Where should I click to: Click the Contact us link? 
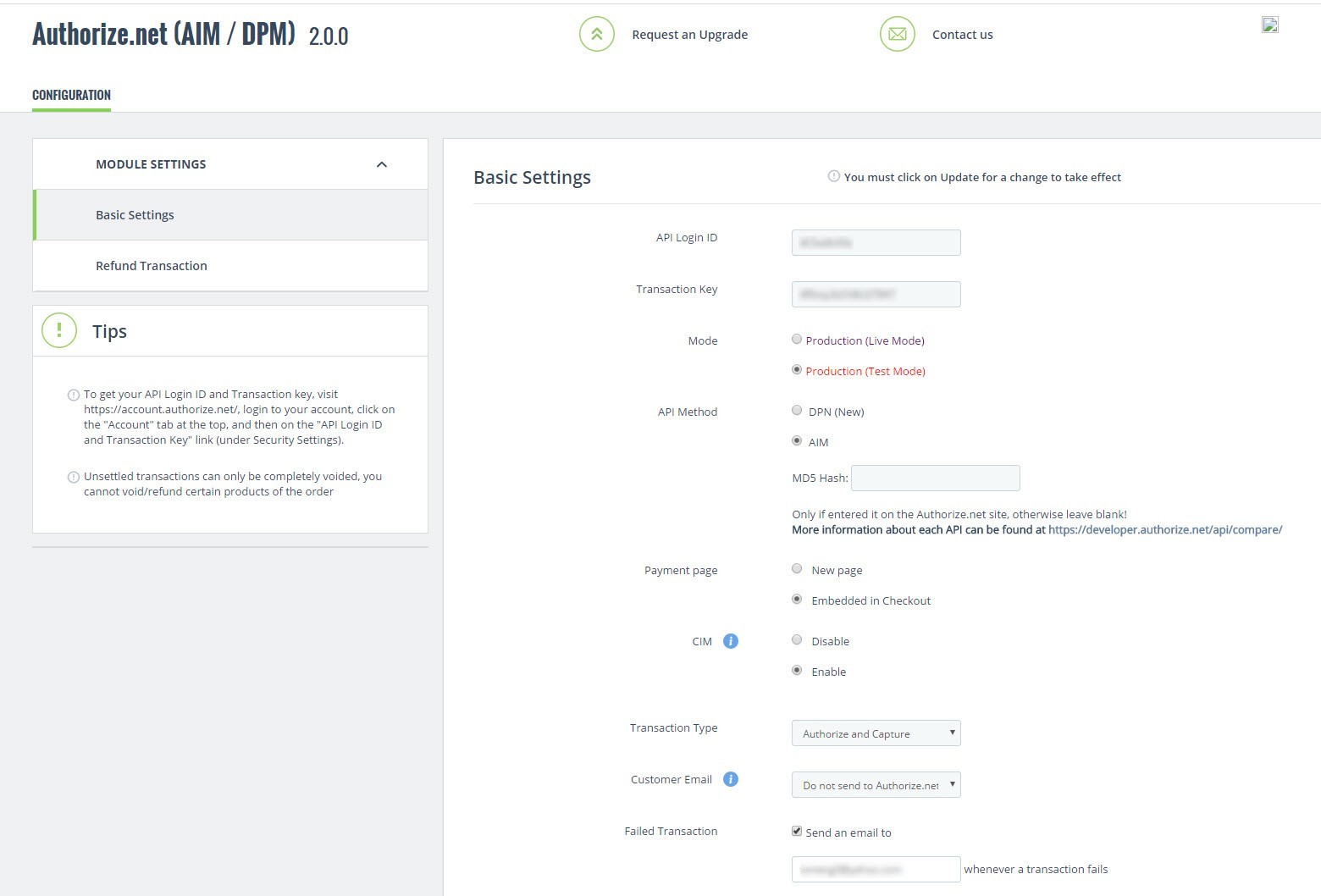click(x=963, y=35)
